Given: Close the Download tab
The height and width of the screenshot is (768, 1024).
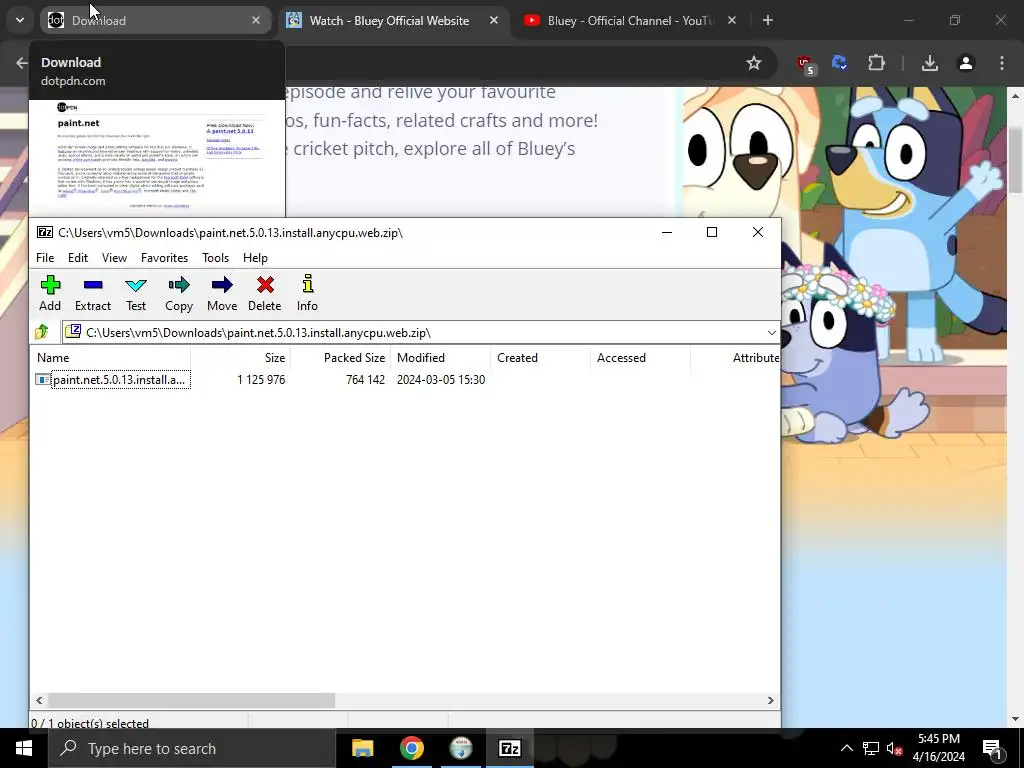Looking at the screenshot, I should 256,21.
